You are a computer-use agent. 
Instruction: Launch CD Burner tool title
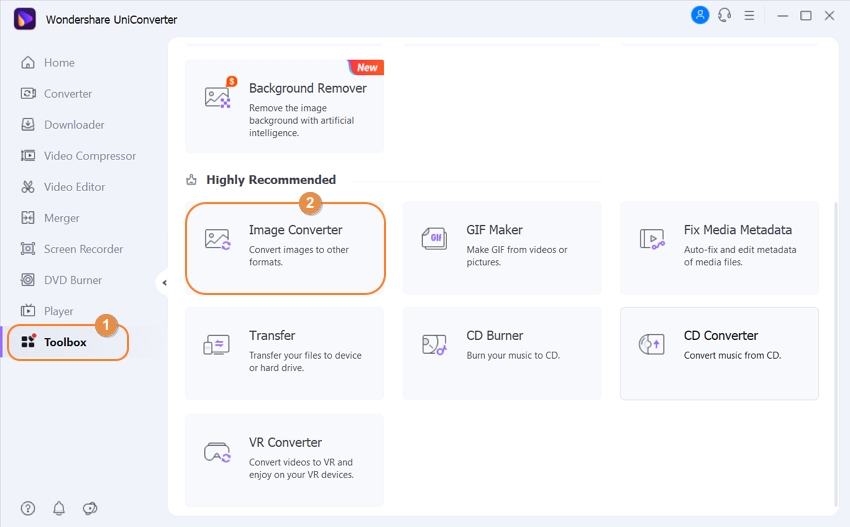pos(494,336)
